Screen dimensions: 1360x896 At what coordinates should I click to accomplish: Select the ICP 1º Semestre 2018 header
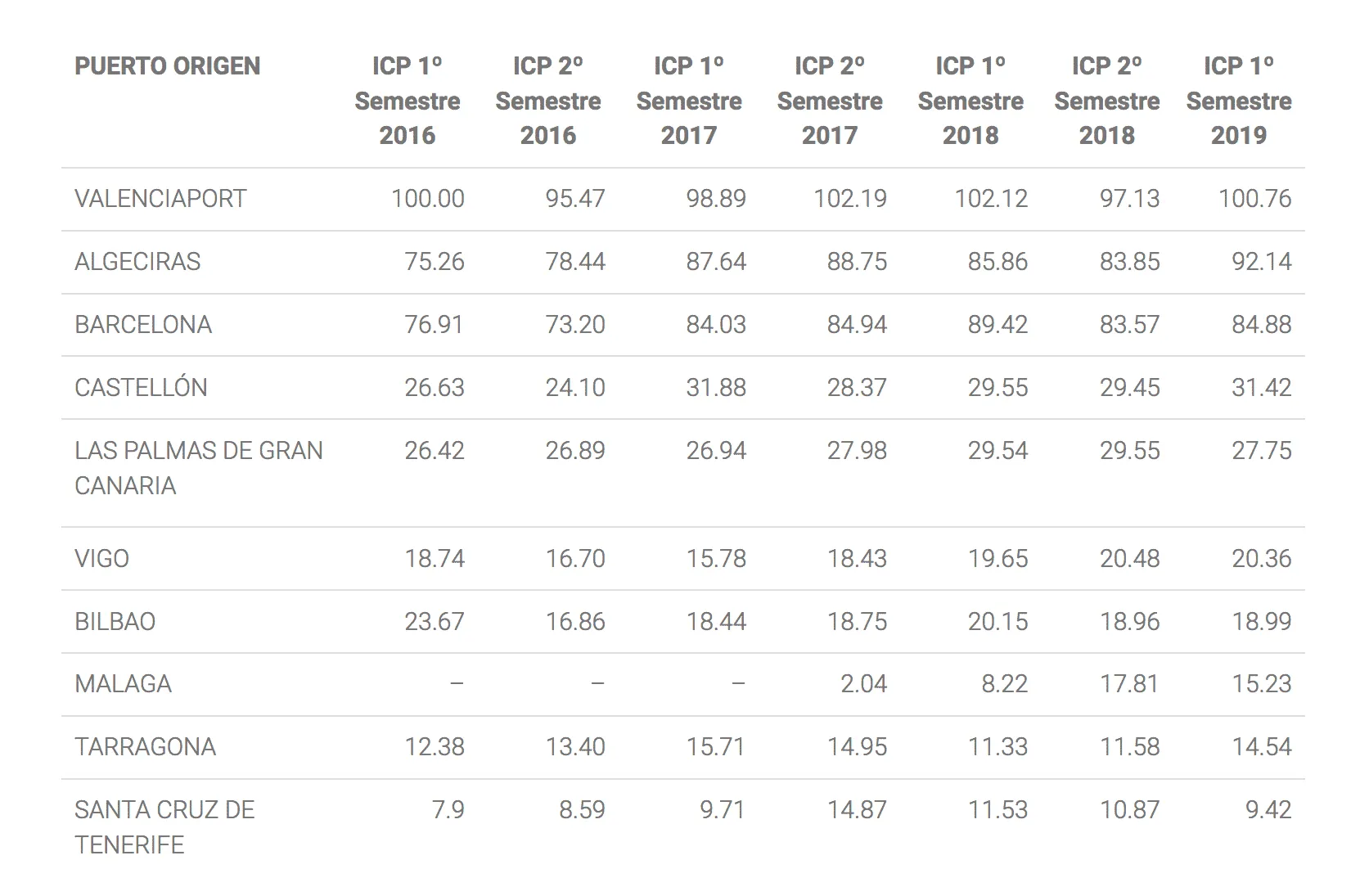970,100
